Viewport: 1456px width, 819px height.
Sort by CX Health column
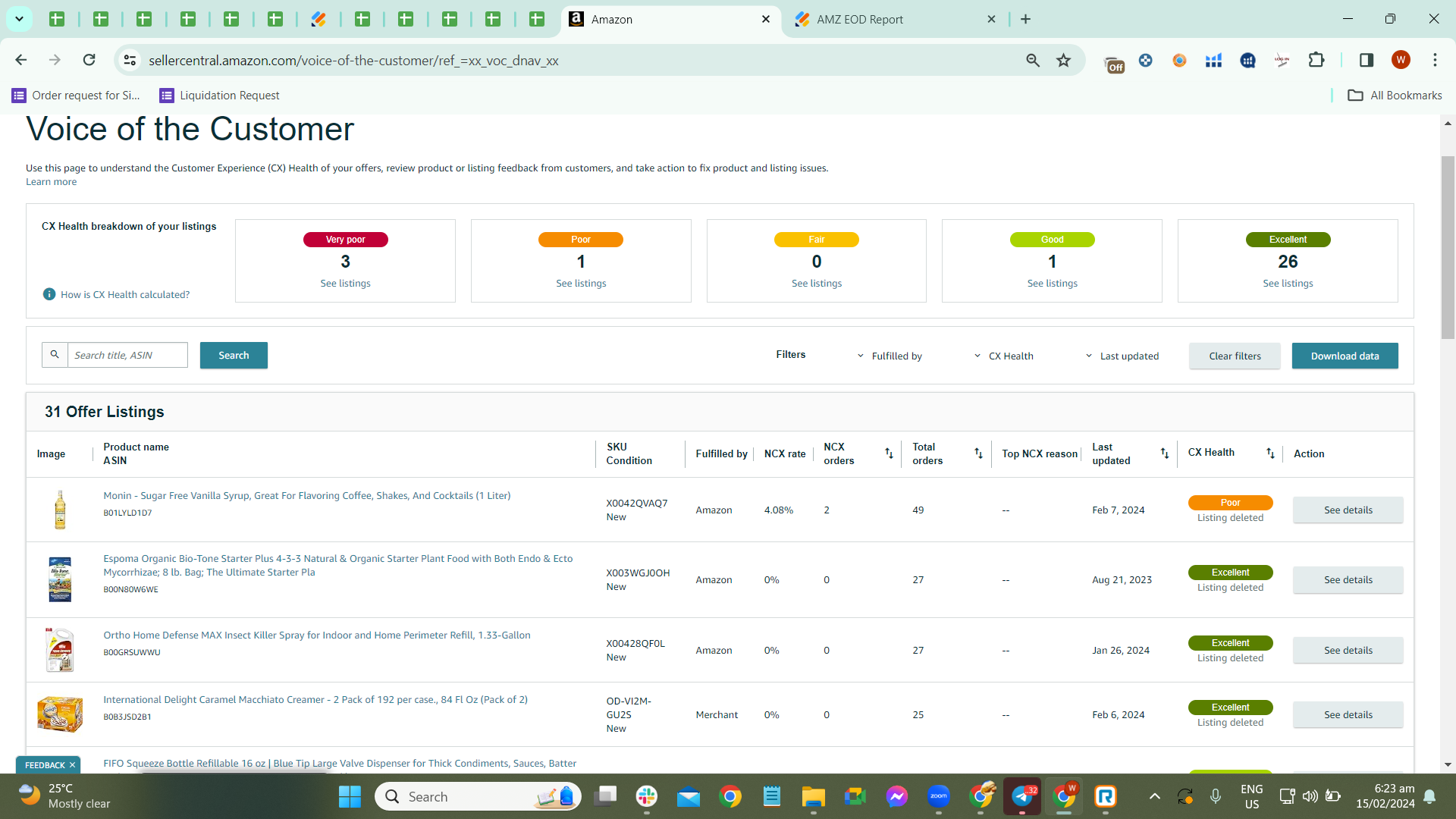pyautogui.click(x=1270, y=453)
